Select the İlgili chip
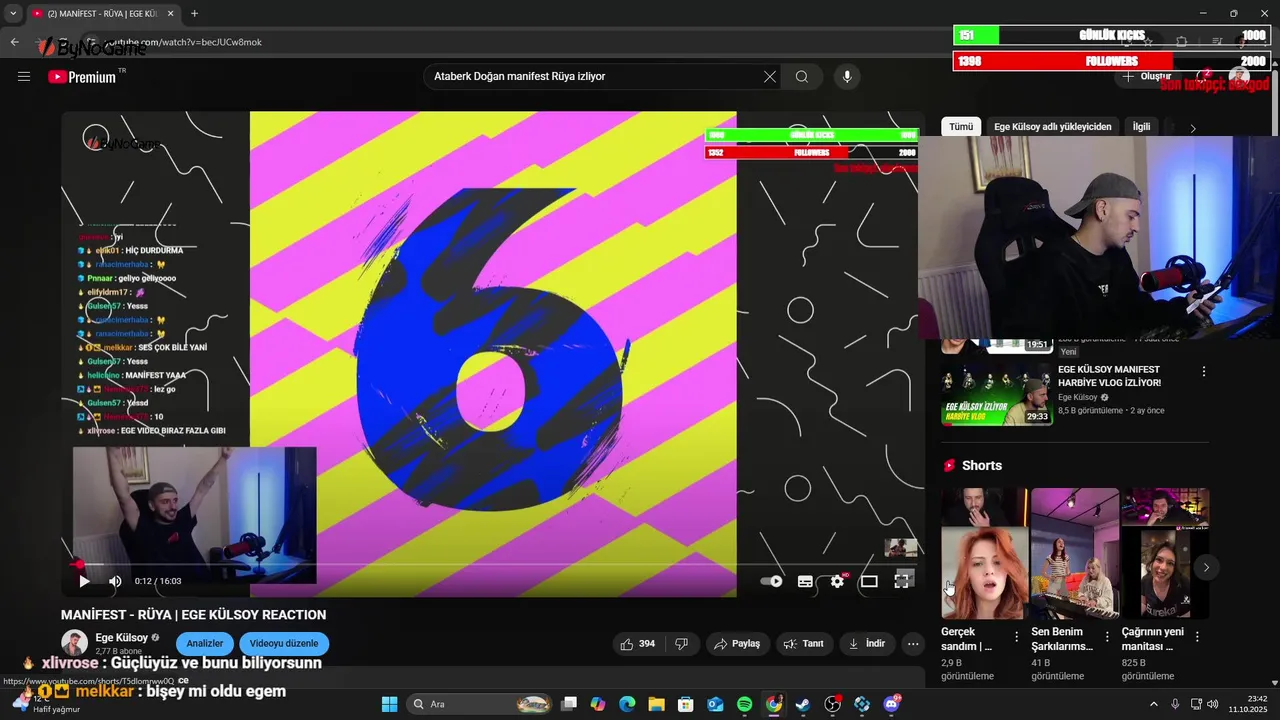Image resolution: width=1280 pixels, height=720 pixels. [1141, 127]
